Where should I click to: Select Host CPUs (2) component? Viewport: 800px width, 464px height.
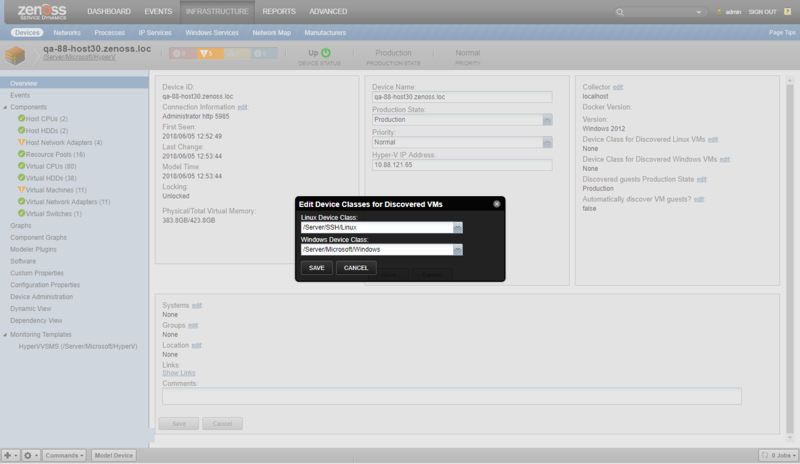(46, 119)
